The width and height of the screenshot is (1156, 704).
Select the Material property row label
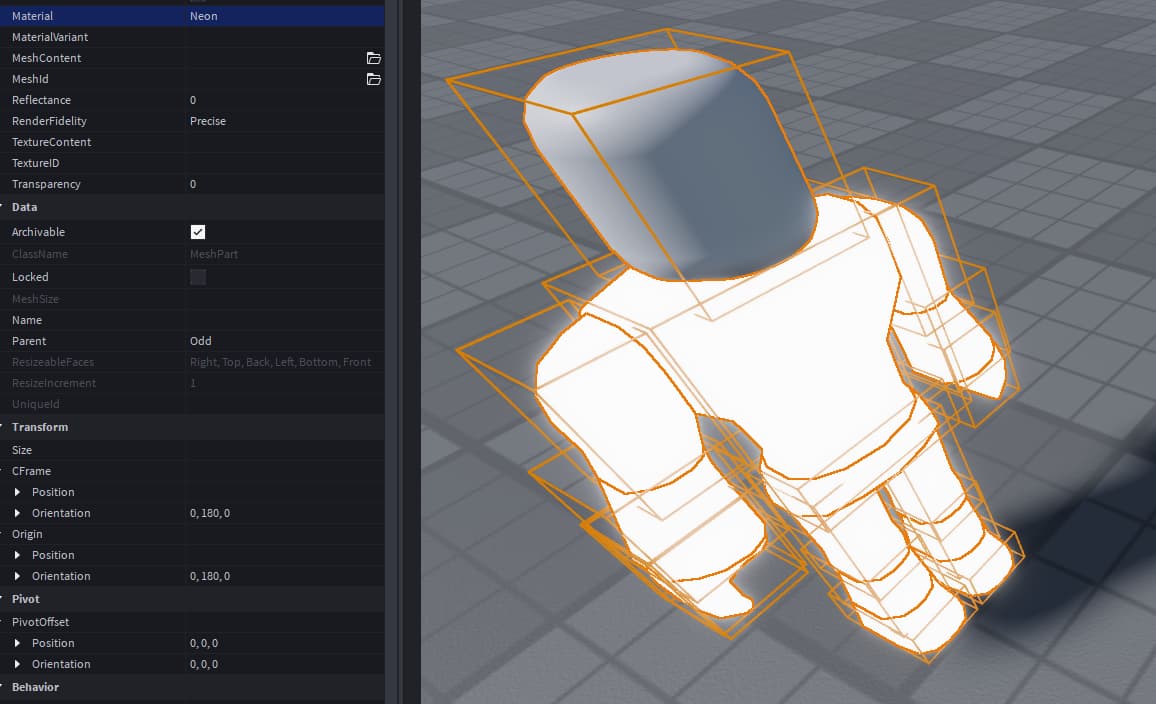(32, 15)
